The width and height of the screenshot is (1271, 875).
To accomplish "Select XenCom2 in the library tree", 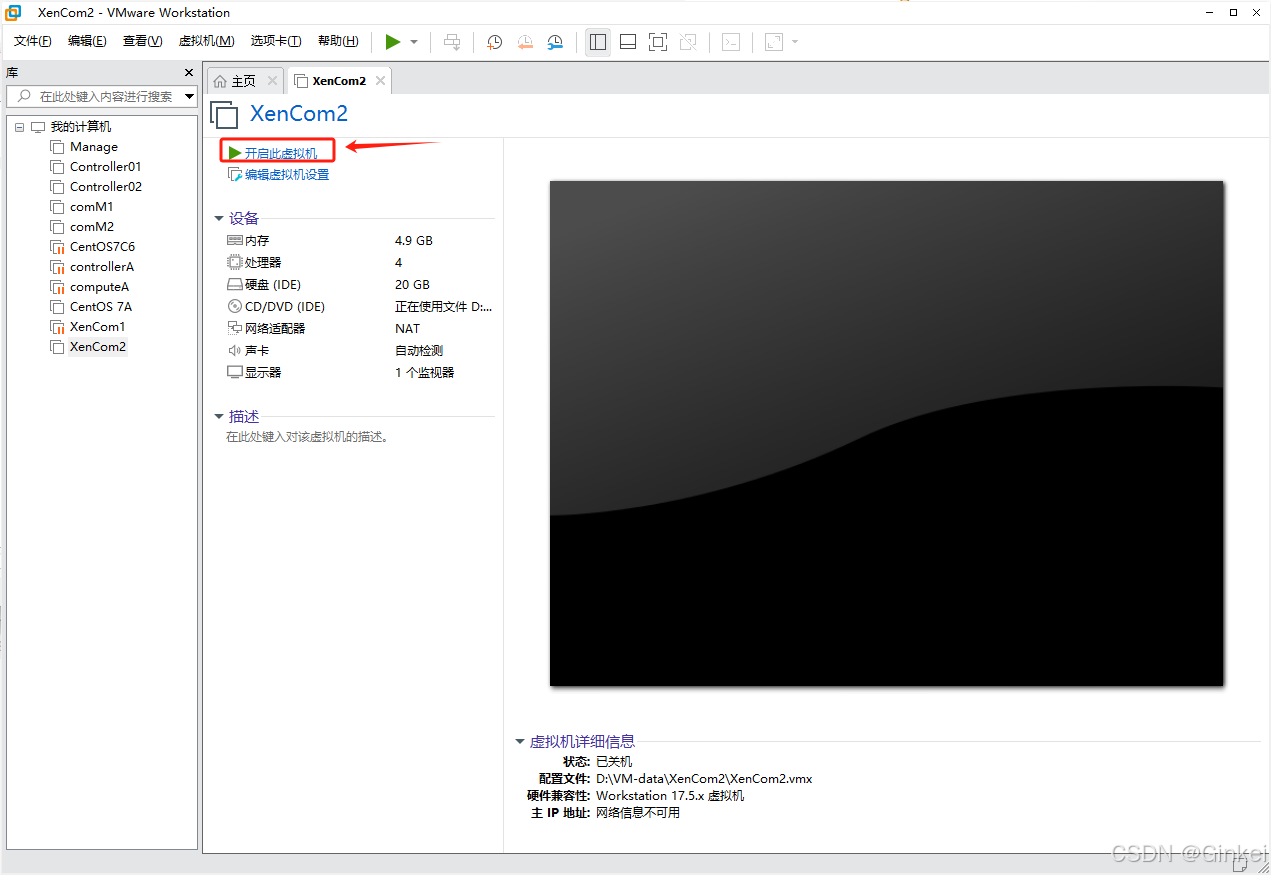I will coord(98,347).
